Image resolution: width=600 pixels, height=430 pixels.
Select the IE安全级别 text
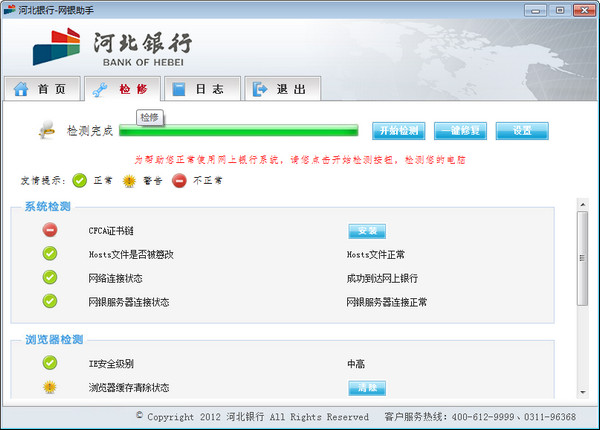click(x=111, y=364)
